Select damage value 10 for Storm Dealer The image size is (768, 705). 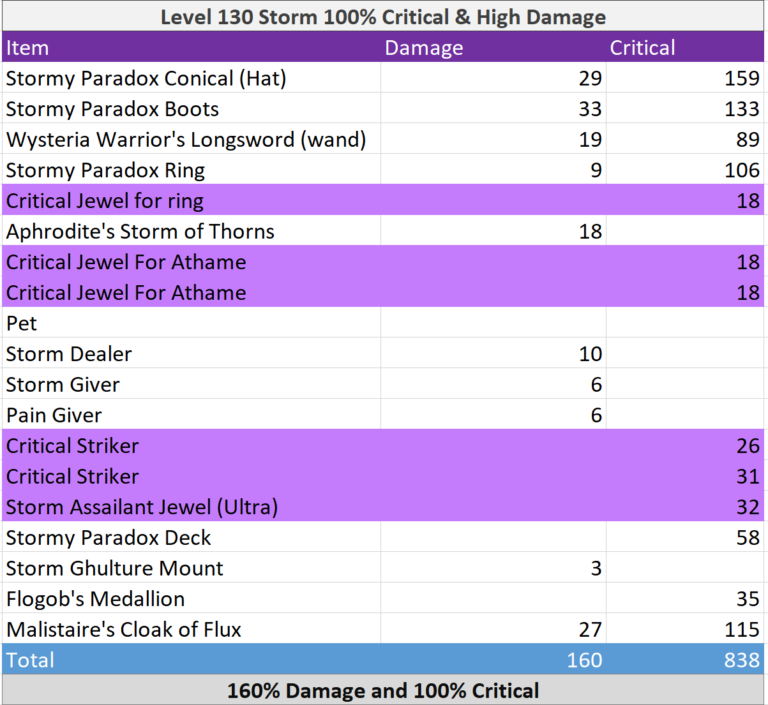pos(493,354)
